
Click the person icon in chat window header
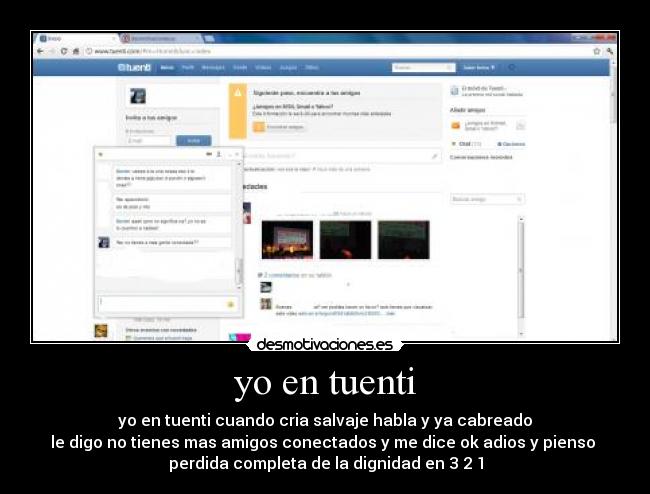point(218,154)
